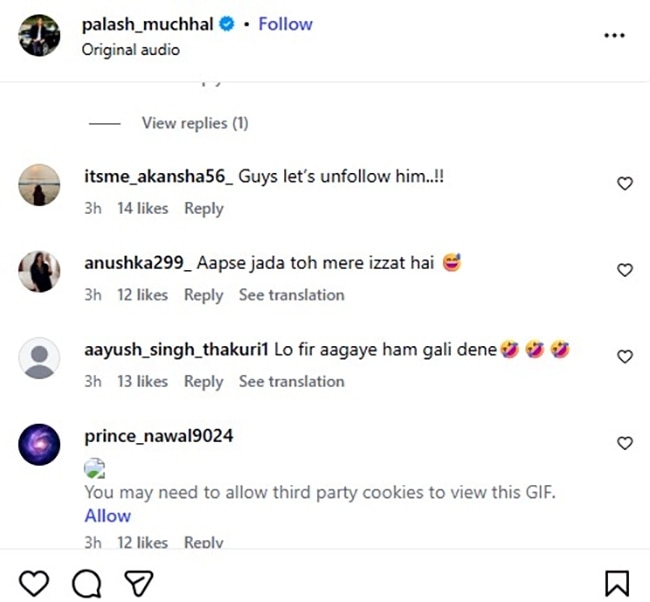See translation of anushka299_ comment

tap(291, 295)
